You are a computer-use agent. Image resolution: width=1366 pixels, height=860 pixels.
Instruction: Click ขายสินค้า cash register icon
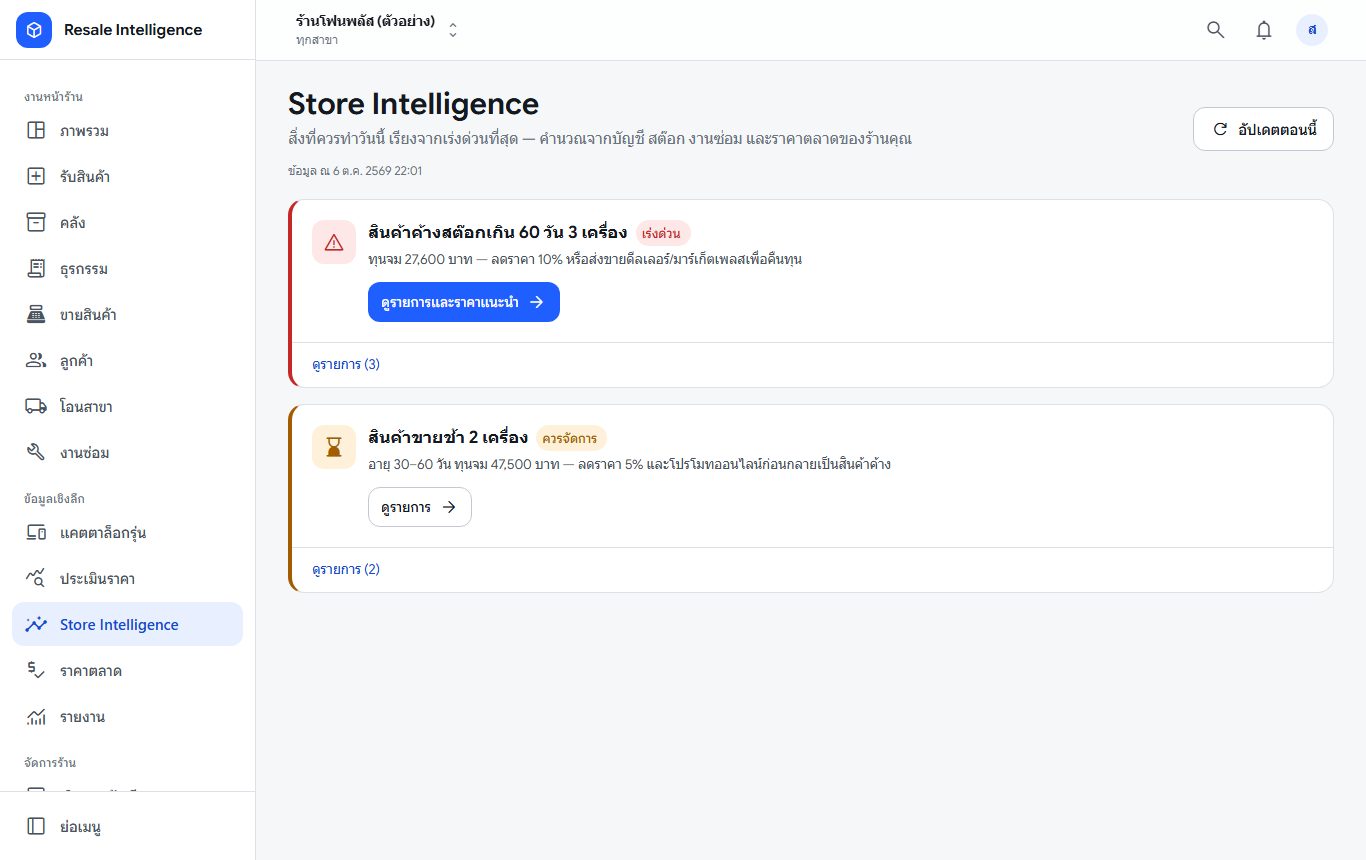point(36,315)
